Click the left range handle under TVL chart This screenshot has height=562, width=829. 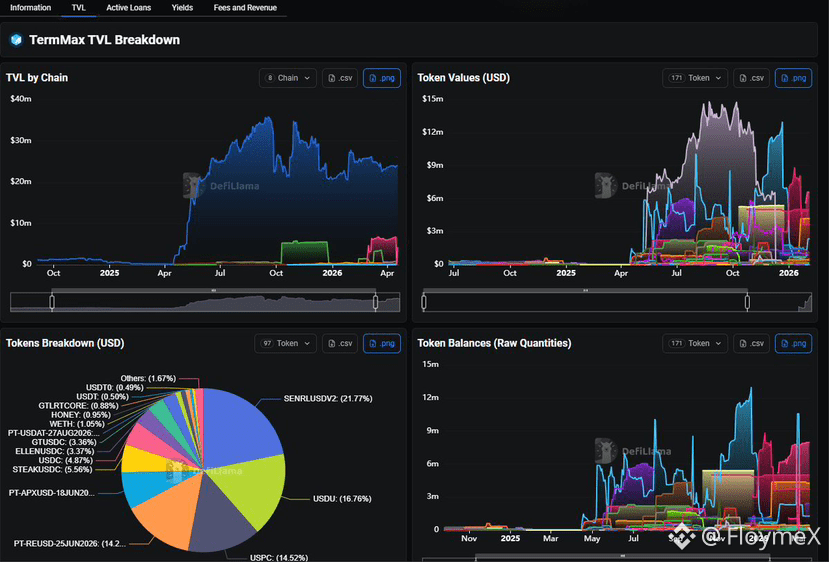52,302
